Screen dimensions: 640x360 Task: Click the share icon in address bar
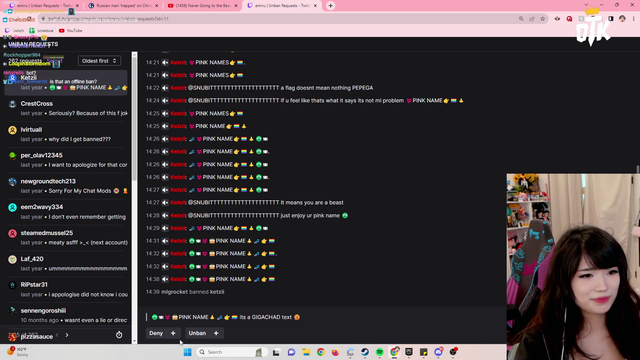[x=532, y=19]
